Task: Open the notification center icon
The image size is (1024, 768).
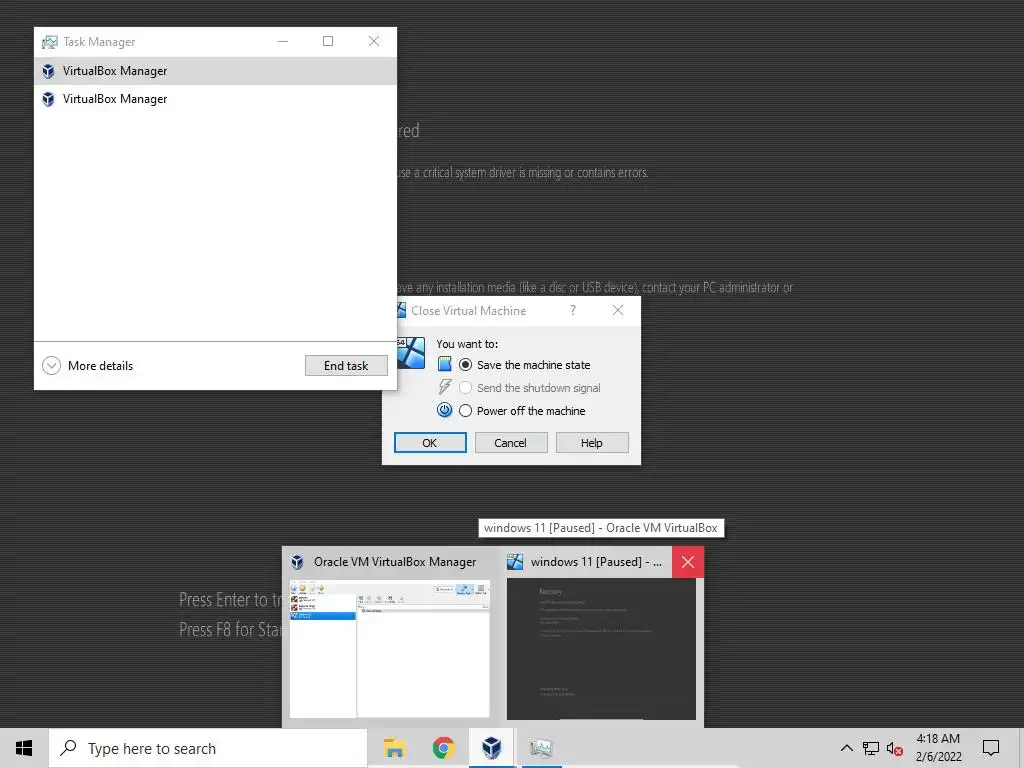Action: click(991, 748)
